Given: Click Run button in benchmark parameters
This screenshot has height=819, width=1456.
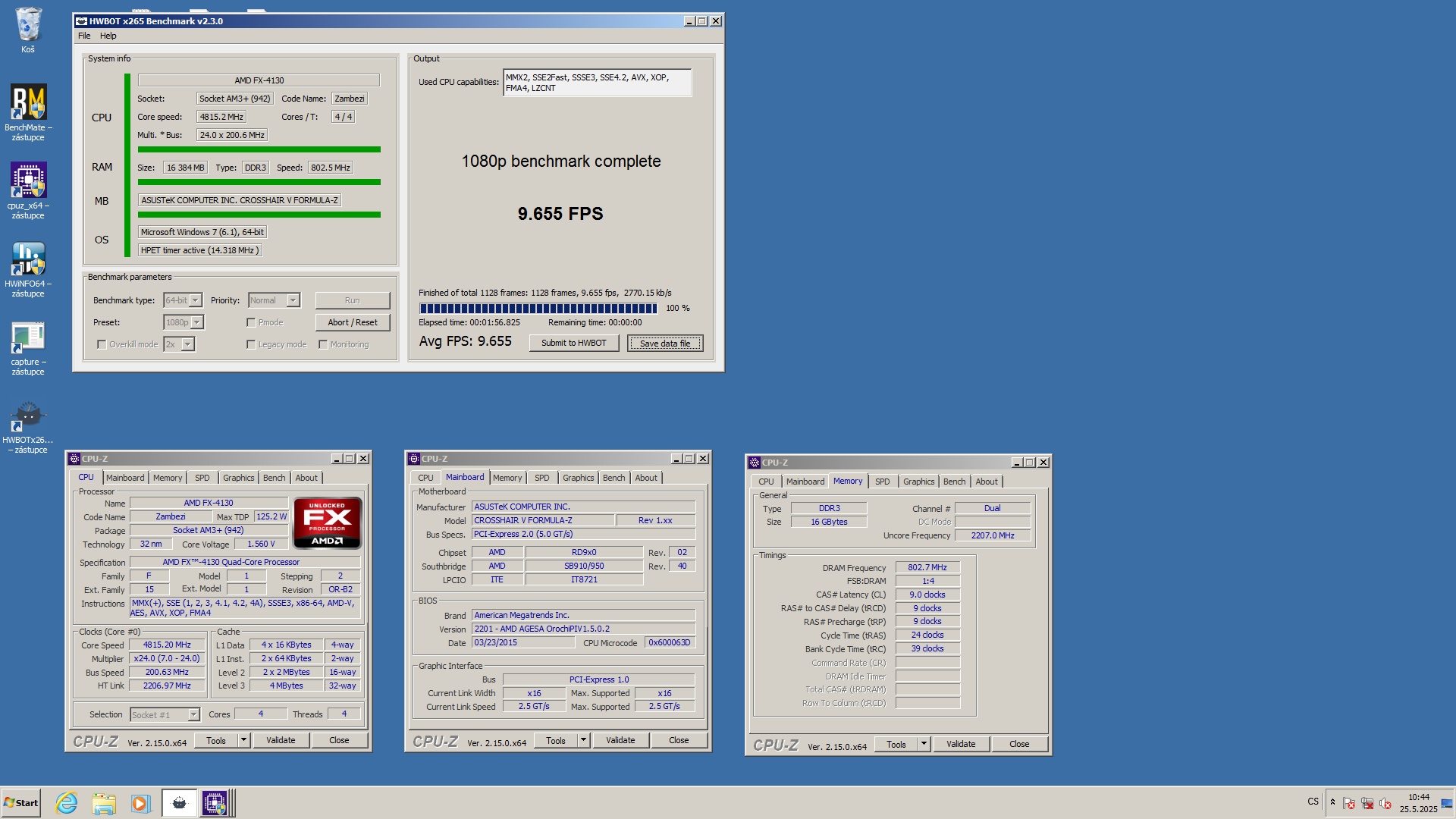Looking at the screenshot, I should [x=353, y=300].
